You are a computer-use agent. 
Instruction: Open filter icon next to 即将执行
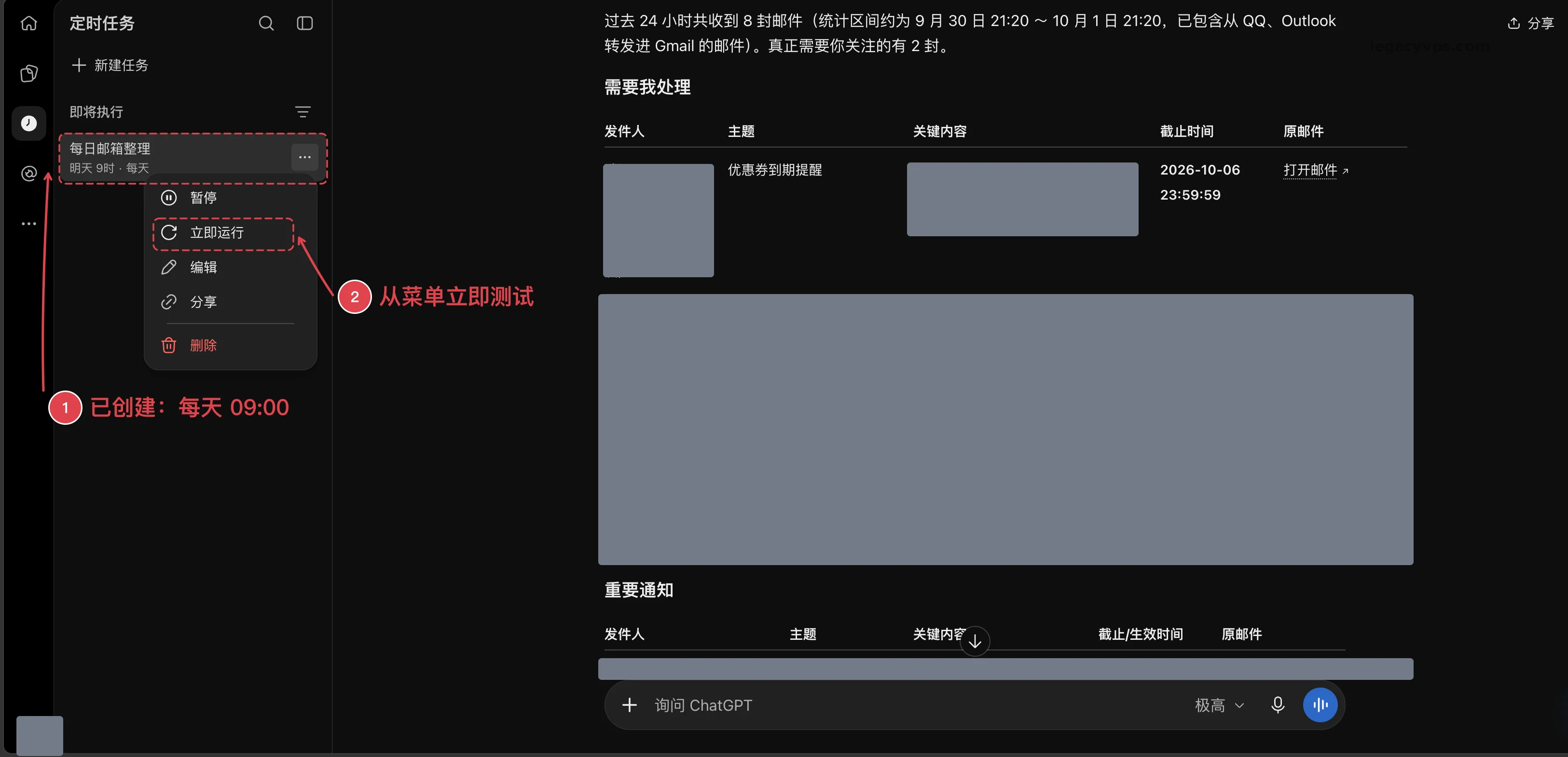pos(303,112)
